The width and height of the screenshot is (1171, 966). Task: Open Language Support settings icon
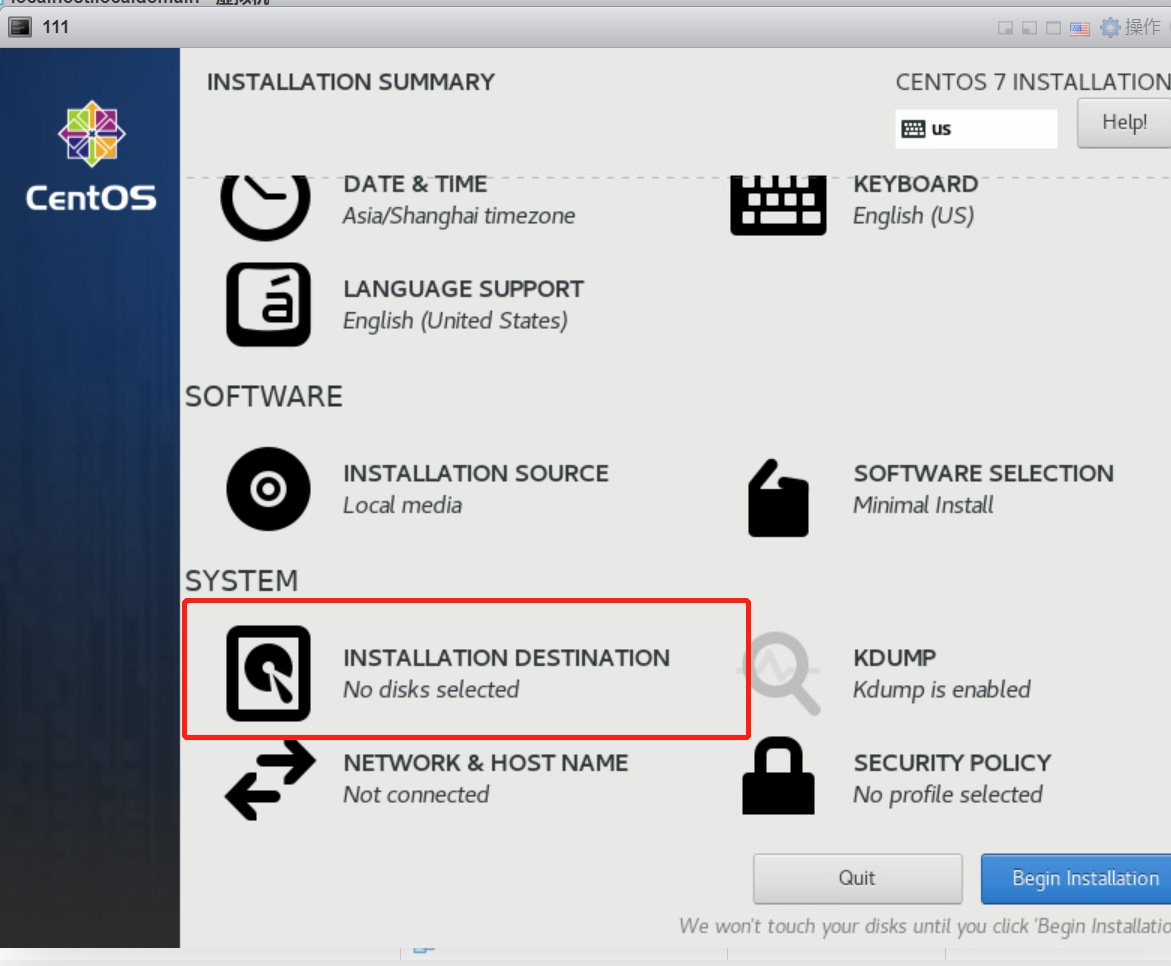tap(268, 305)
